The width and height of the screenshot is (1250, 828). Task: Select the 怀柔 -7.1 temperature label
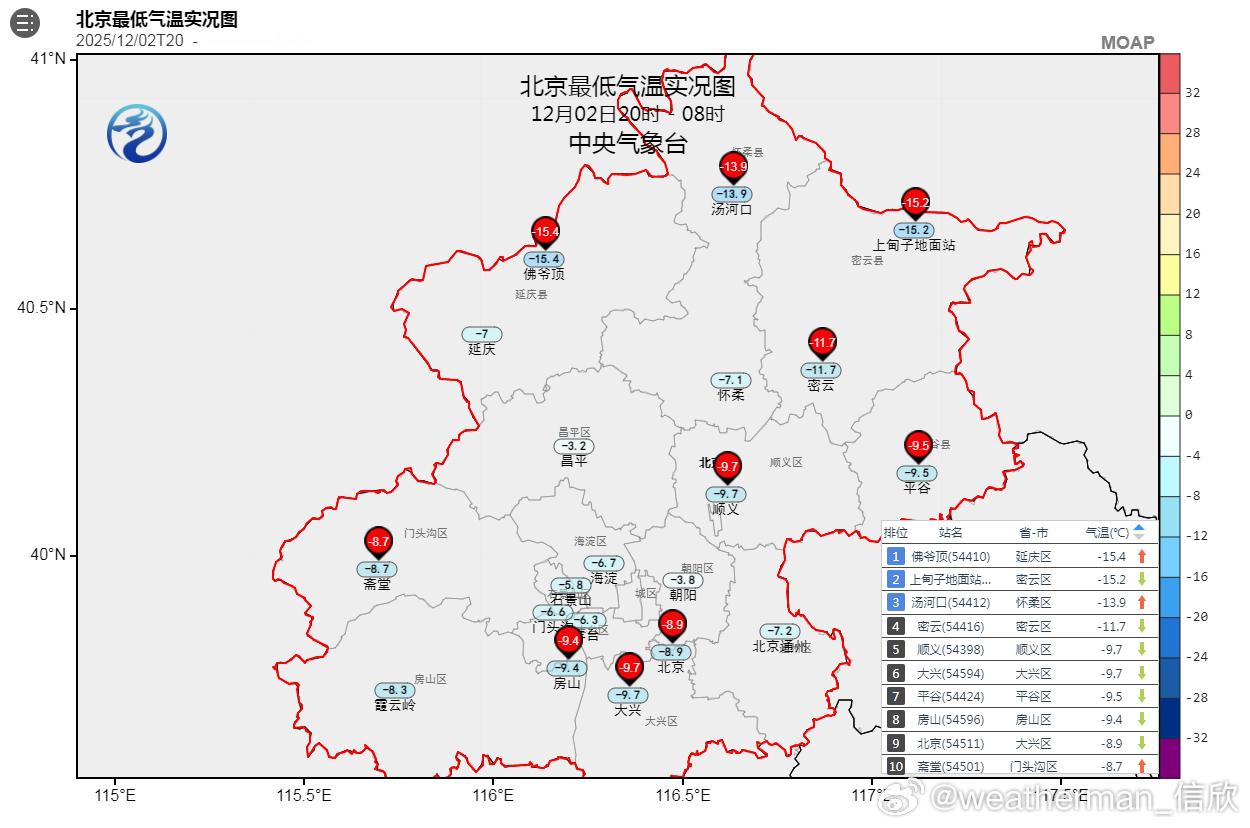point(731,380)
